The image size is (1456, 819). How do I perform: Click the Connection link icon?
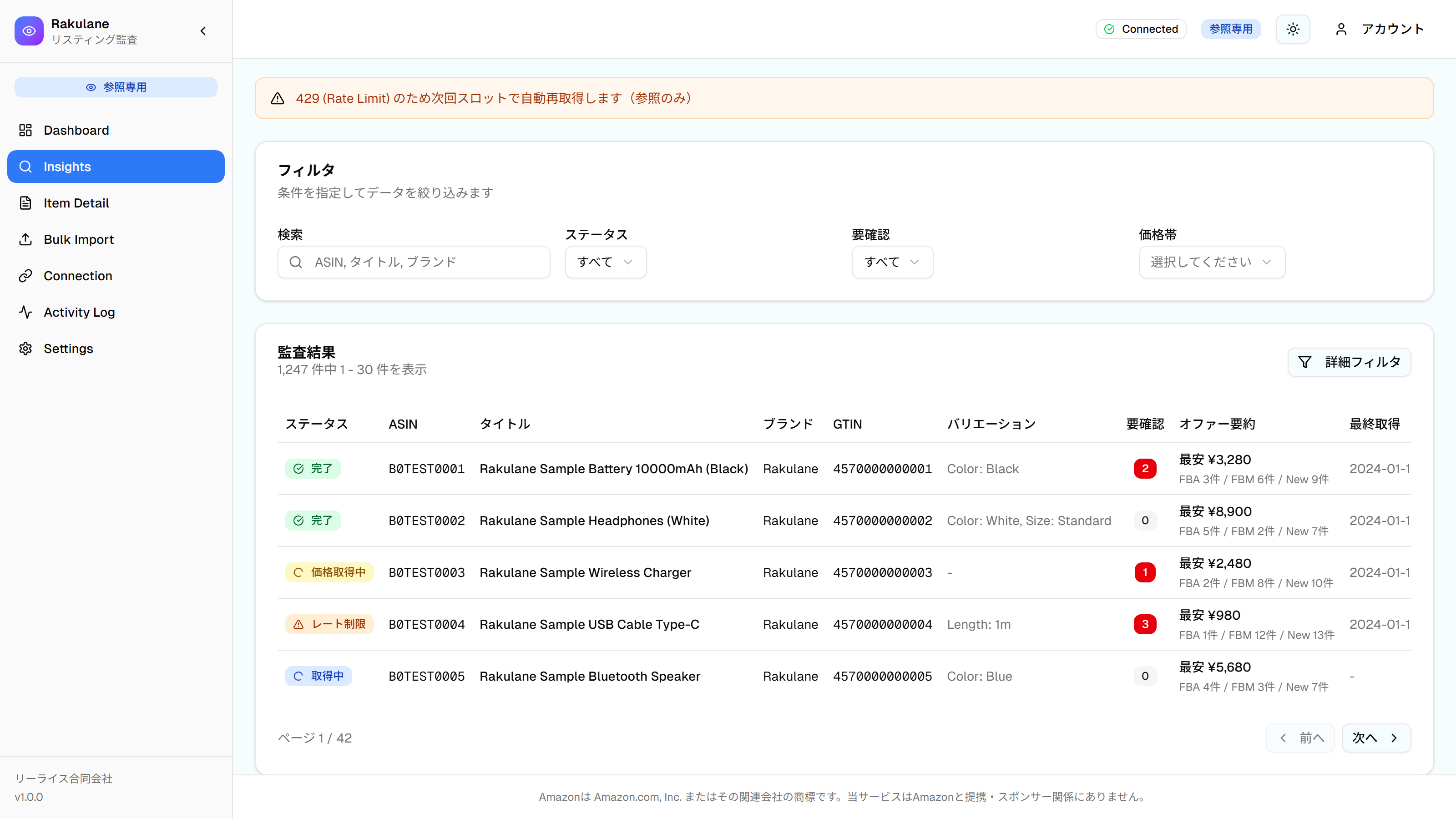click(x=25, y=276)
